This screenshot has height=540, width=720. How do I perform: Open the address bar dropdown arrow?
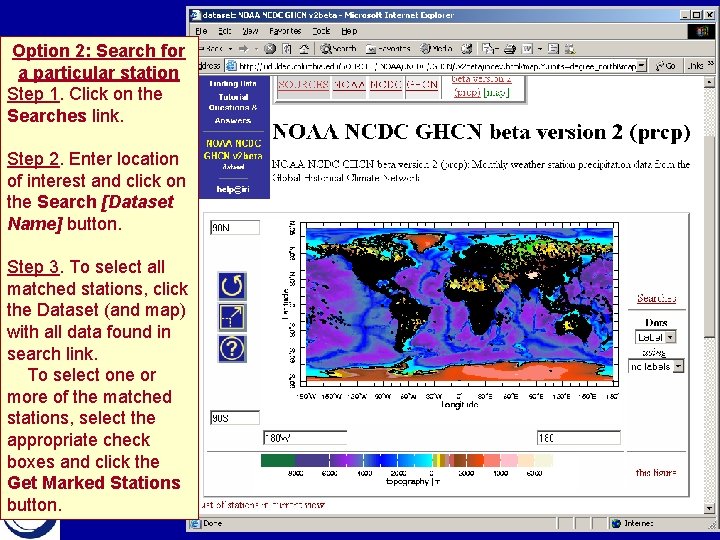point(642,66)
